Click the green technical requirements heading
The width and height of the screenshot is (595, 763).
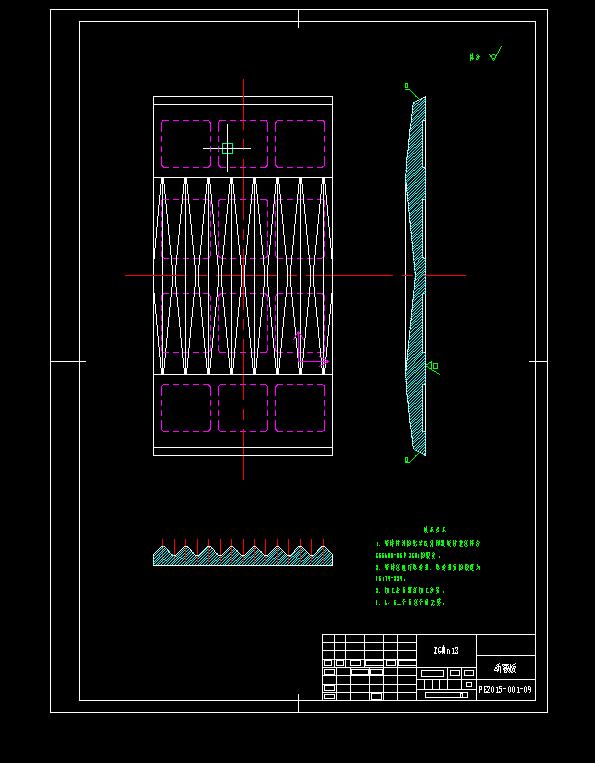434,529
